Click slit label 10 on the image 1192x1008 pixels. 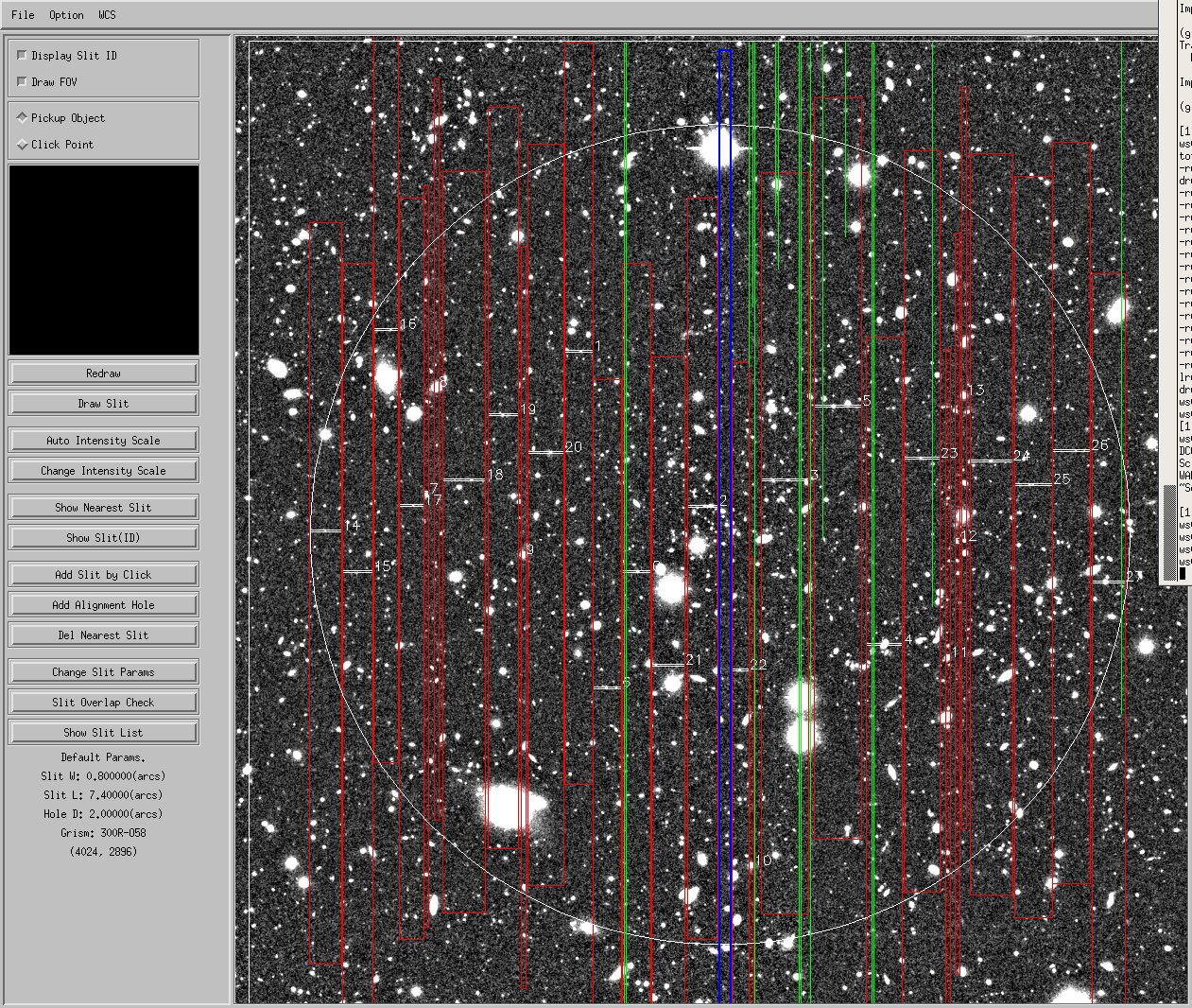(764, 861)
